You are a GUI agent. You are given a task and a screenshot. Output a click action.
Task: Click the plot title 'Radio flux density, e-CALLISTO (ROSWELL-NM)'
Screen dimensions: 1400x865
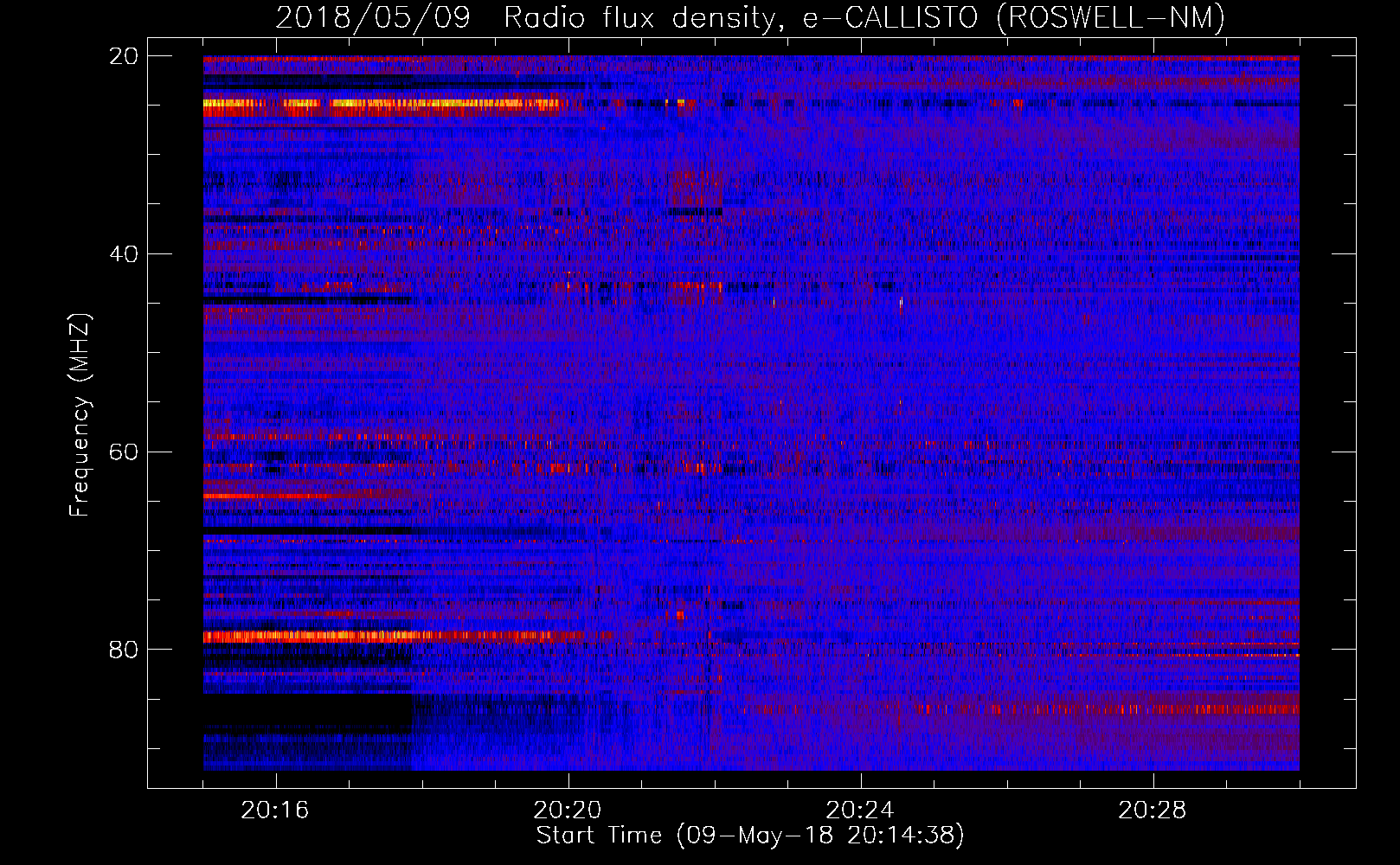click(864, 17)
